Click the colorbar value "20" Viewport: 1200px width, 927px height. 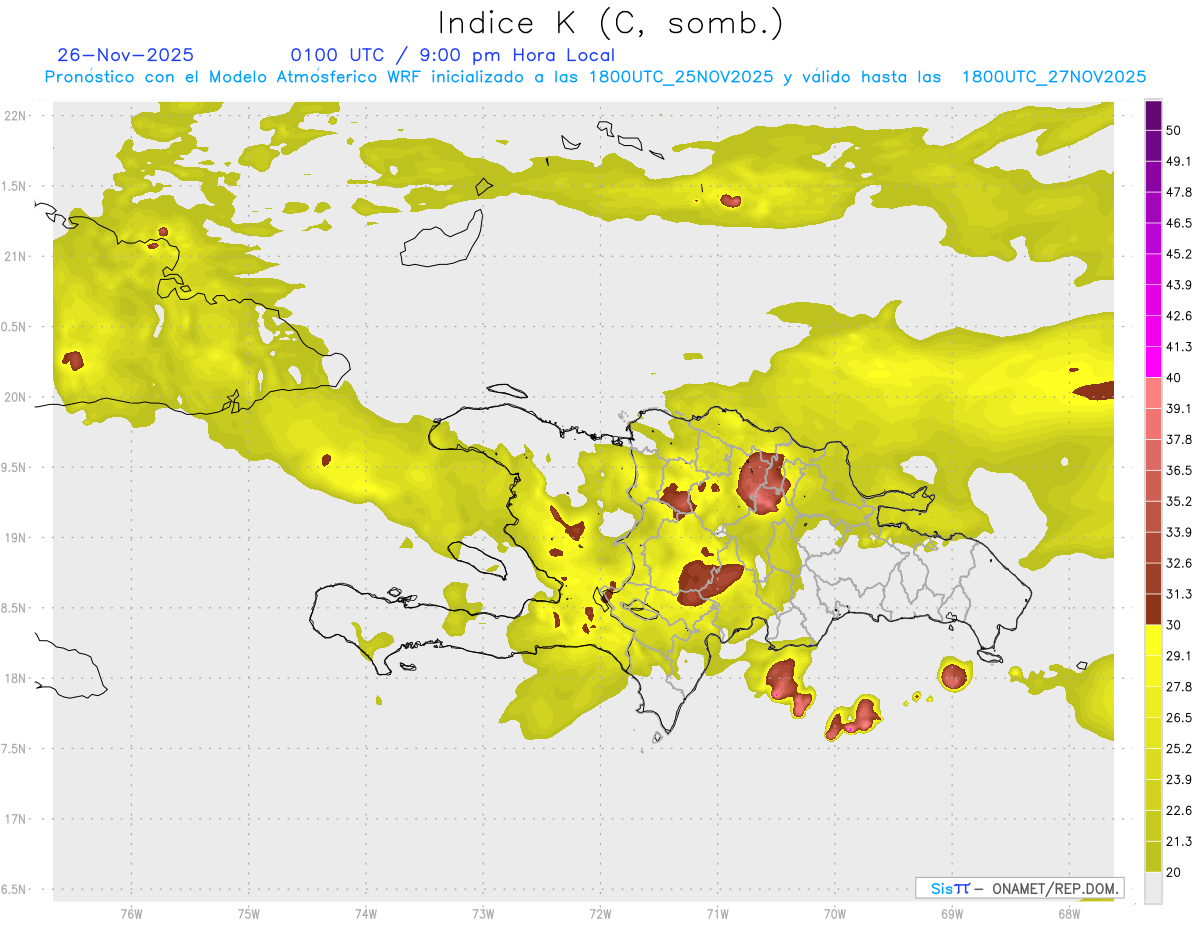(x=1174, y=872)
